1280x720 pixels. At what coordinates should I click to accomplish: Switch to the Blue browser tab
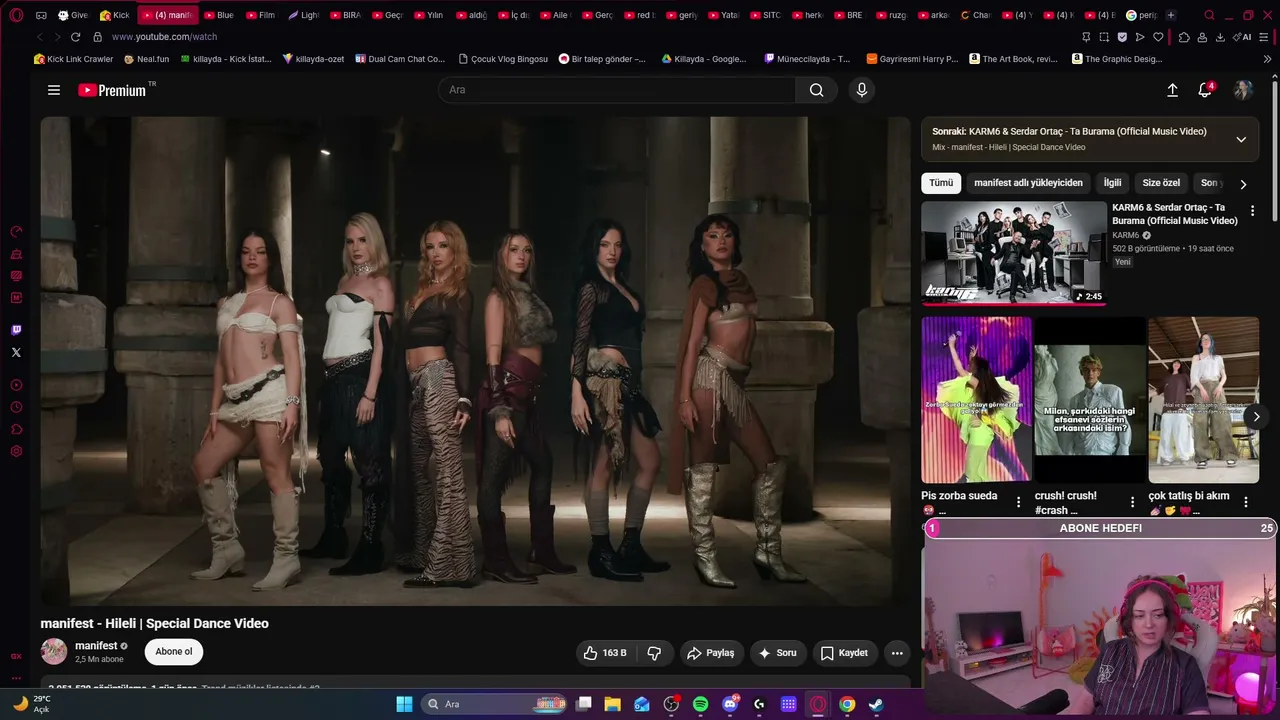click(219, 15)
